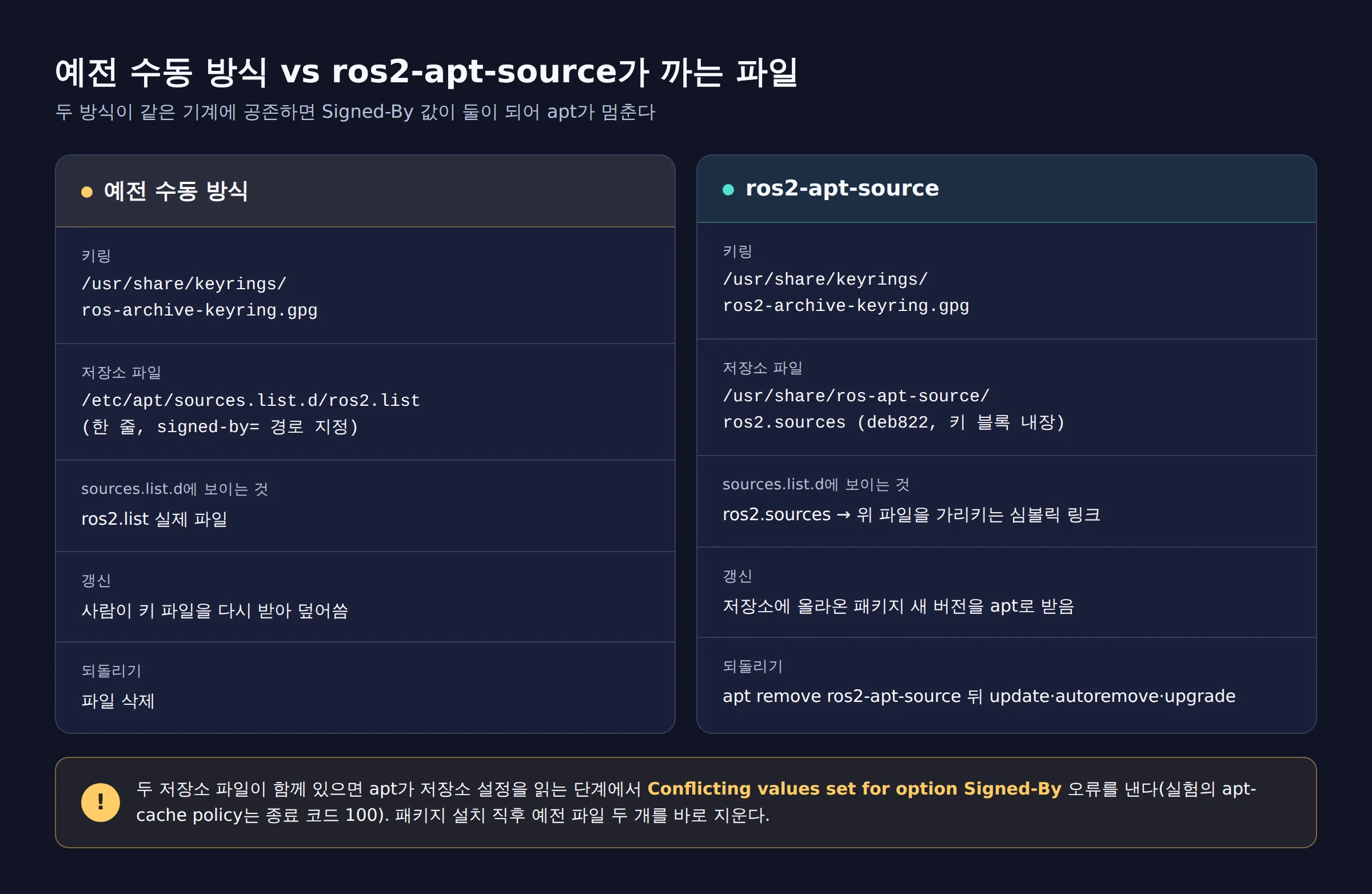The image size is (1372, 894).
Task: Click /usr/share/ros-apt-source/ path line
Action: coord(856,396)
